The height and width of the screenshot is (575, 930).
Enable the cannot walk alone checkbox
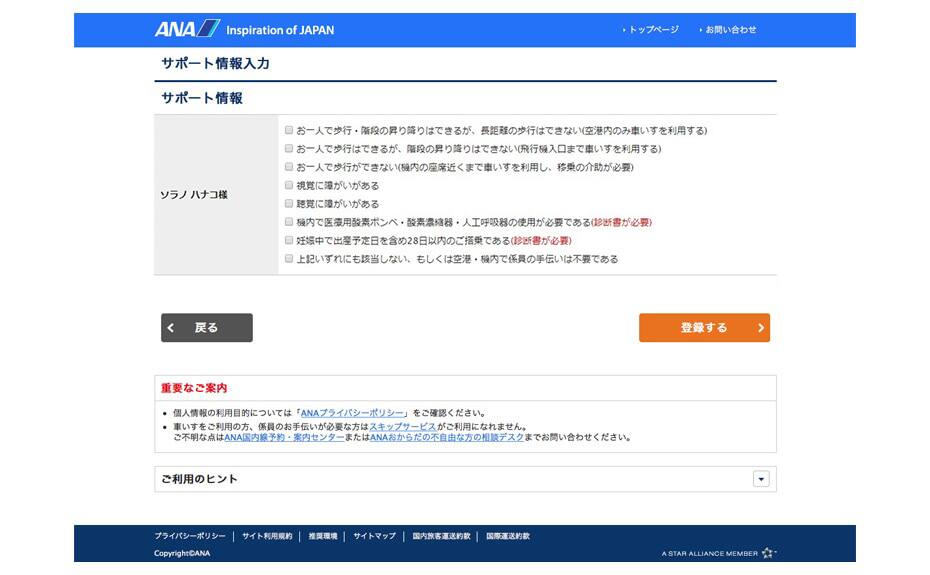[289, 167]
